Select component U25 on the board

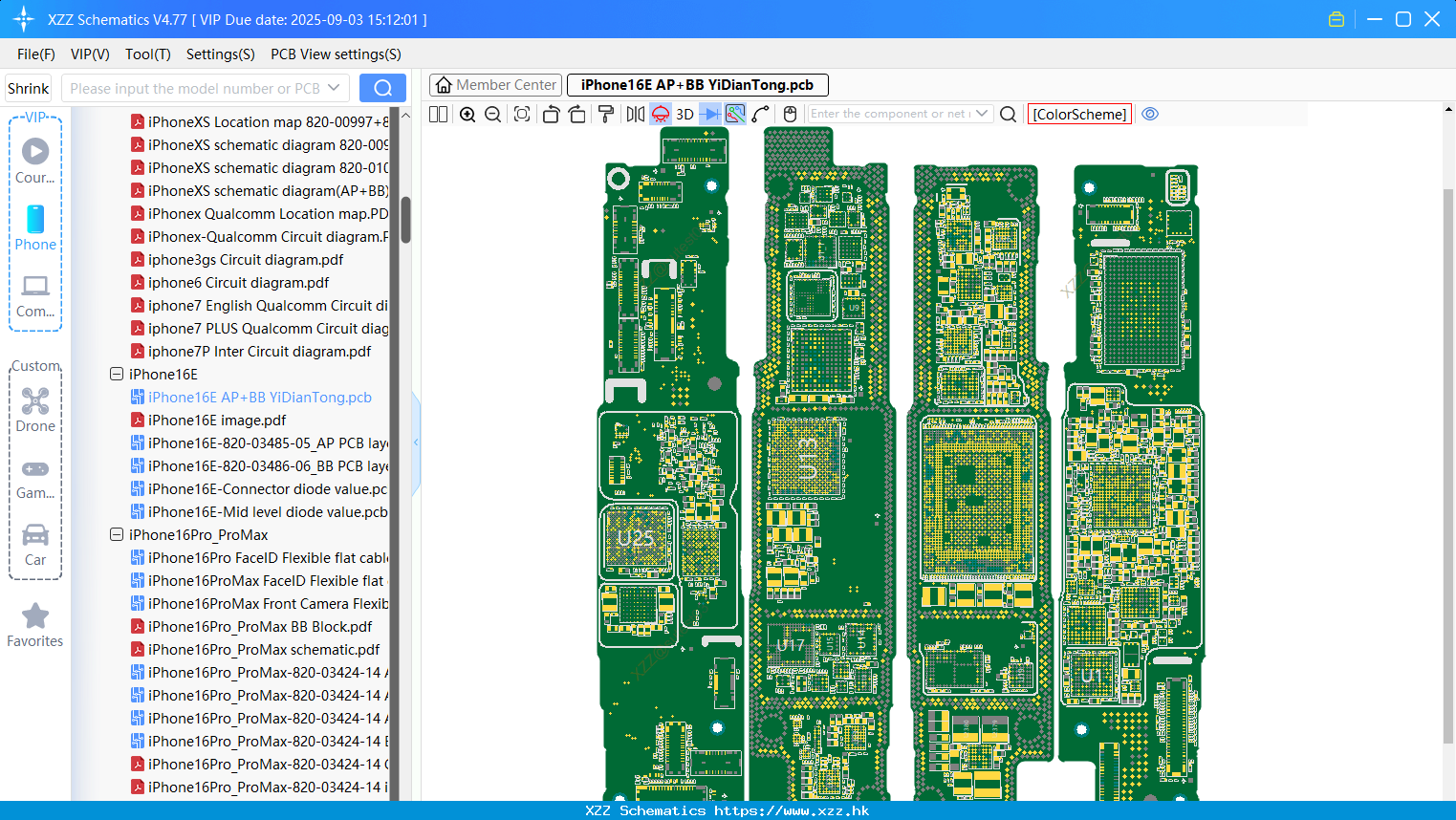tap(635, 538)
